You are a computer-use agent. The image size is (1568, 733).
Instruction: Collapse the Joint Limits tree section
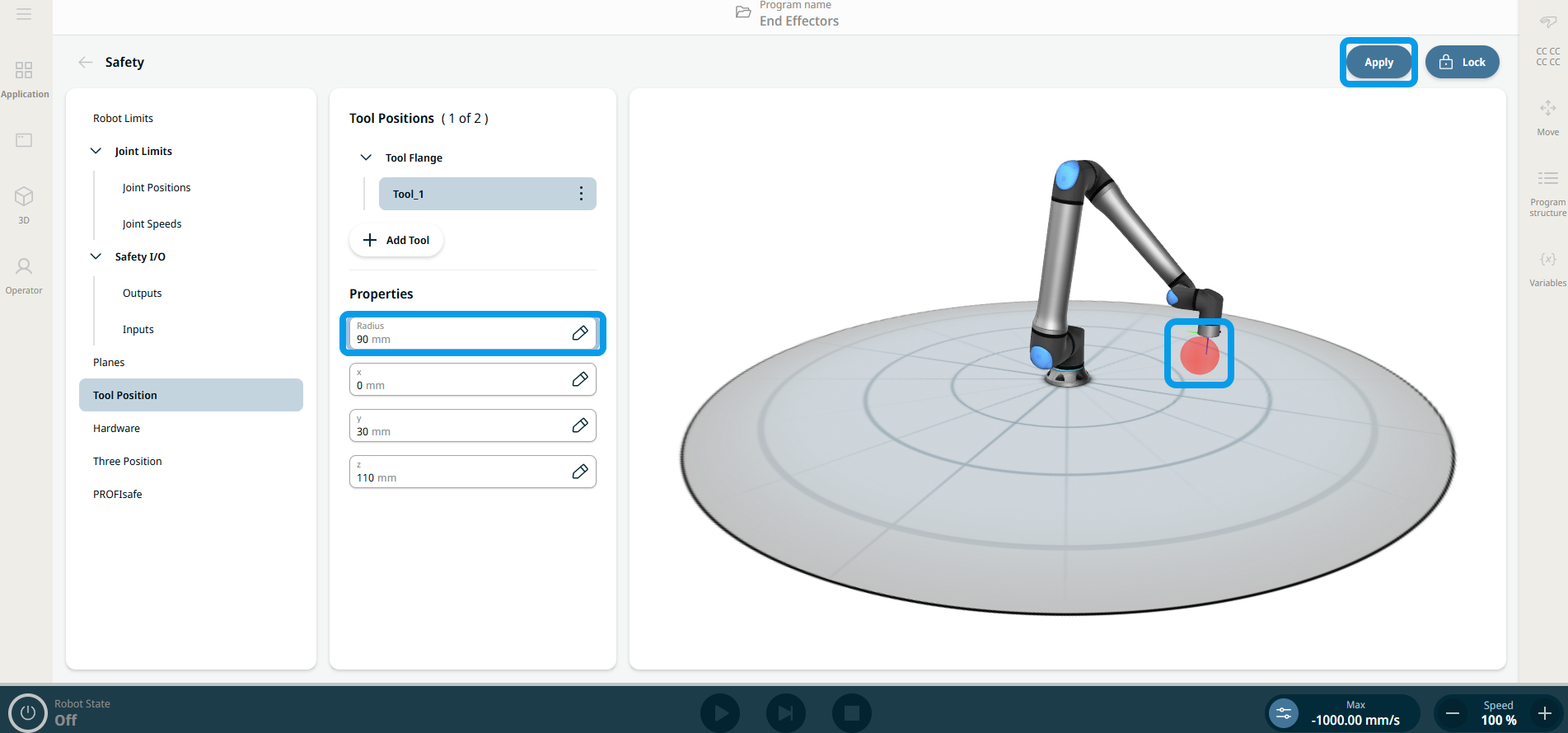coord(96,151)
